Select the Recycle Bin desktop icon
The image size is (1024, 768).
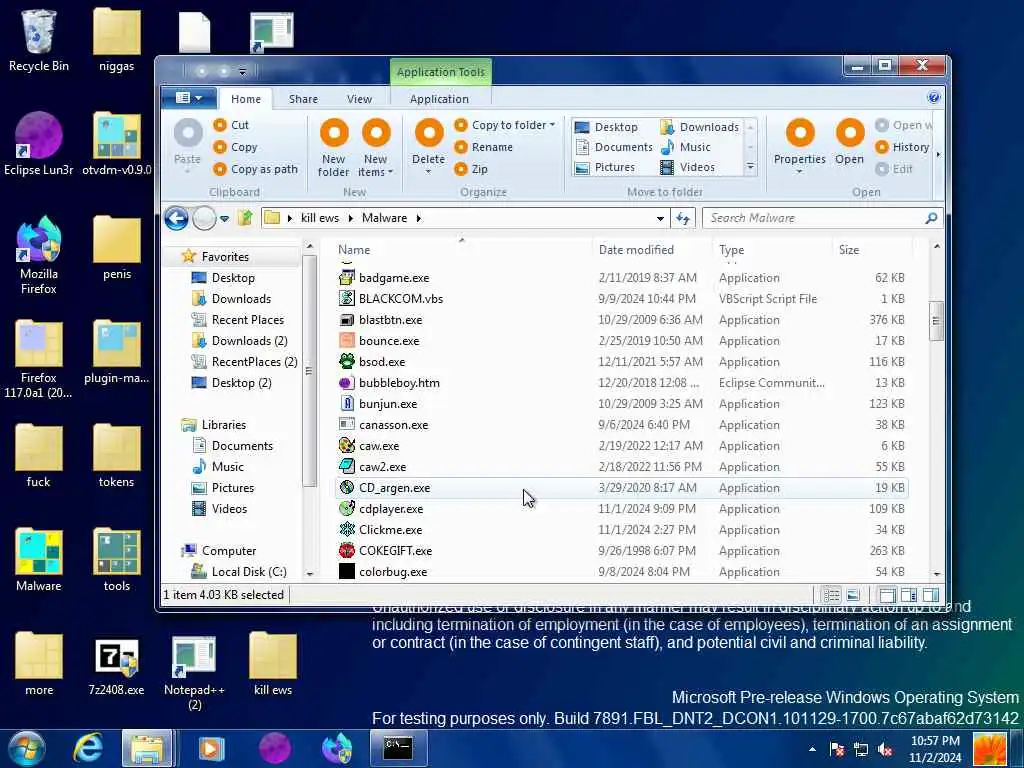click(39, 40)
